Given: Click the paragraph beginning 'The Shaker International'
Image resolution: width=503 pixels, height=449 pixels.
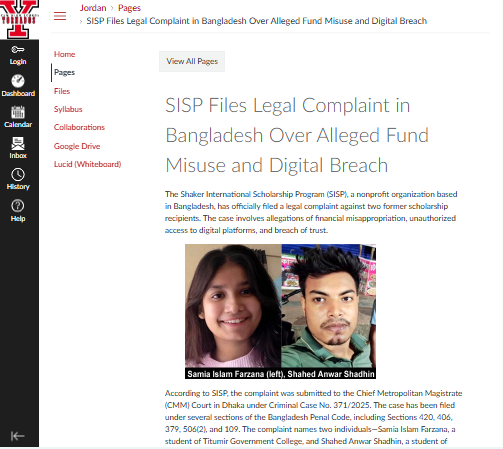Looking at the screenshot, I should point(311,212).
